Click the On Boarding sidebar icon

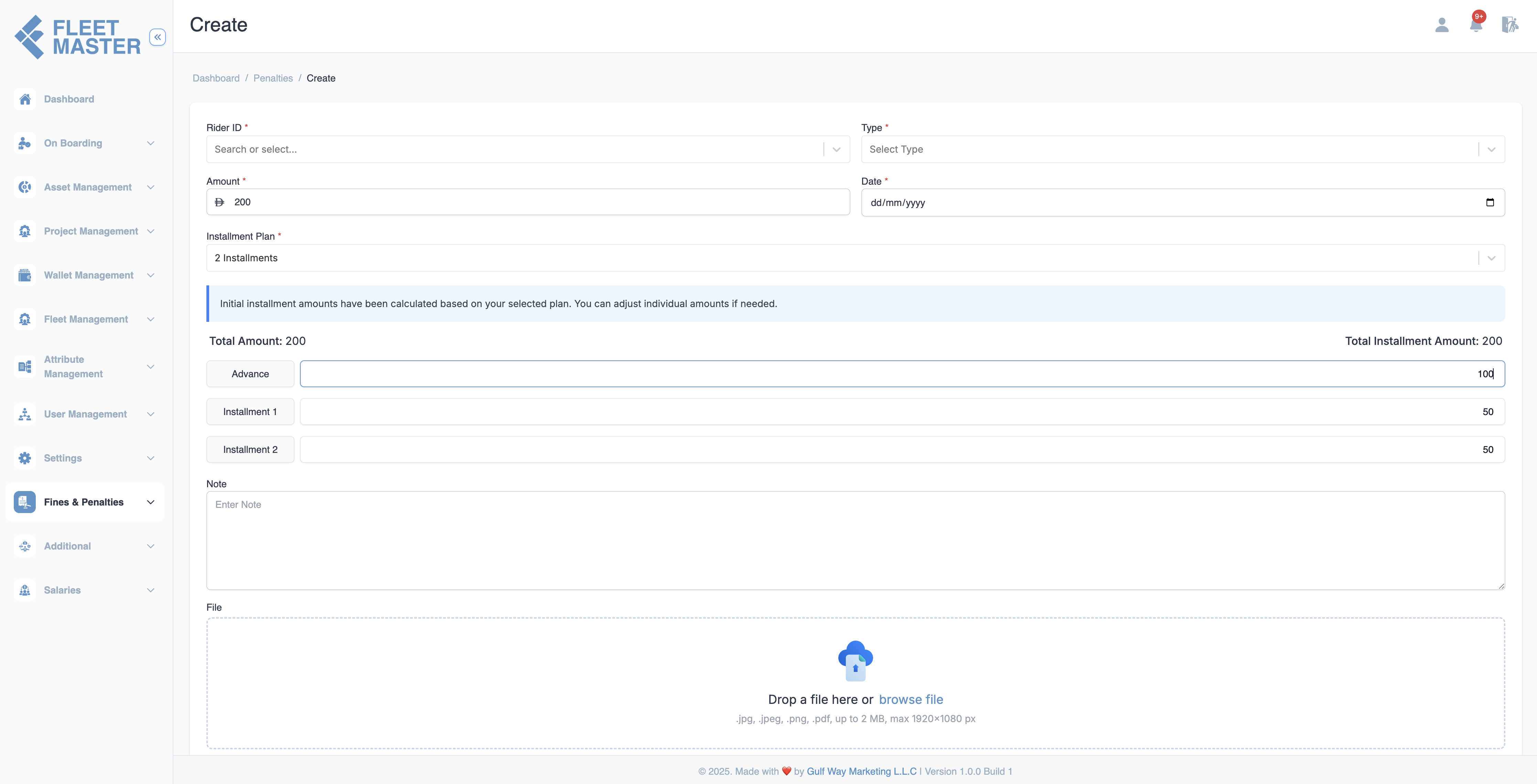pyautogui.click(x=24, y=143)
